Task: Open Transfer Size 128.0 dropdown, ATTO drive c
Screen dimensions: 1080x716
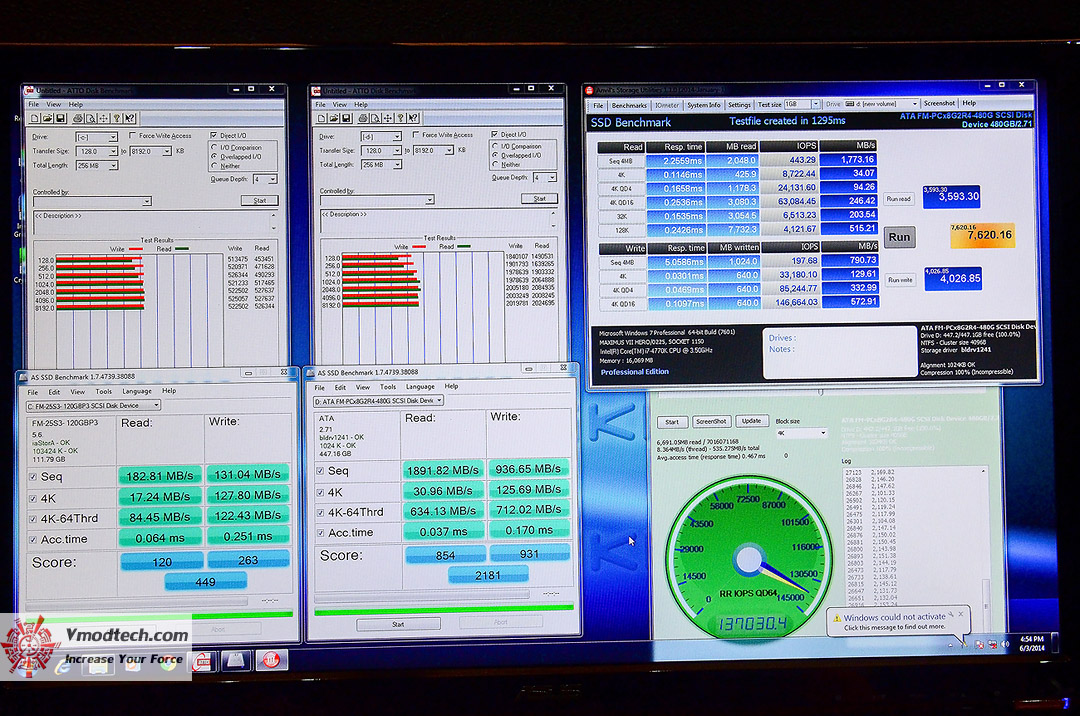Action: pyautogui.click(x=113, y=151)
